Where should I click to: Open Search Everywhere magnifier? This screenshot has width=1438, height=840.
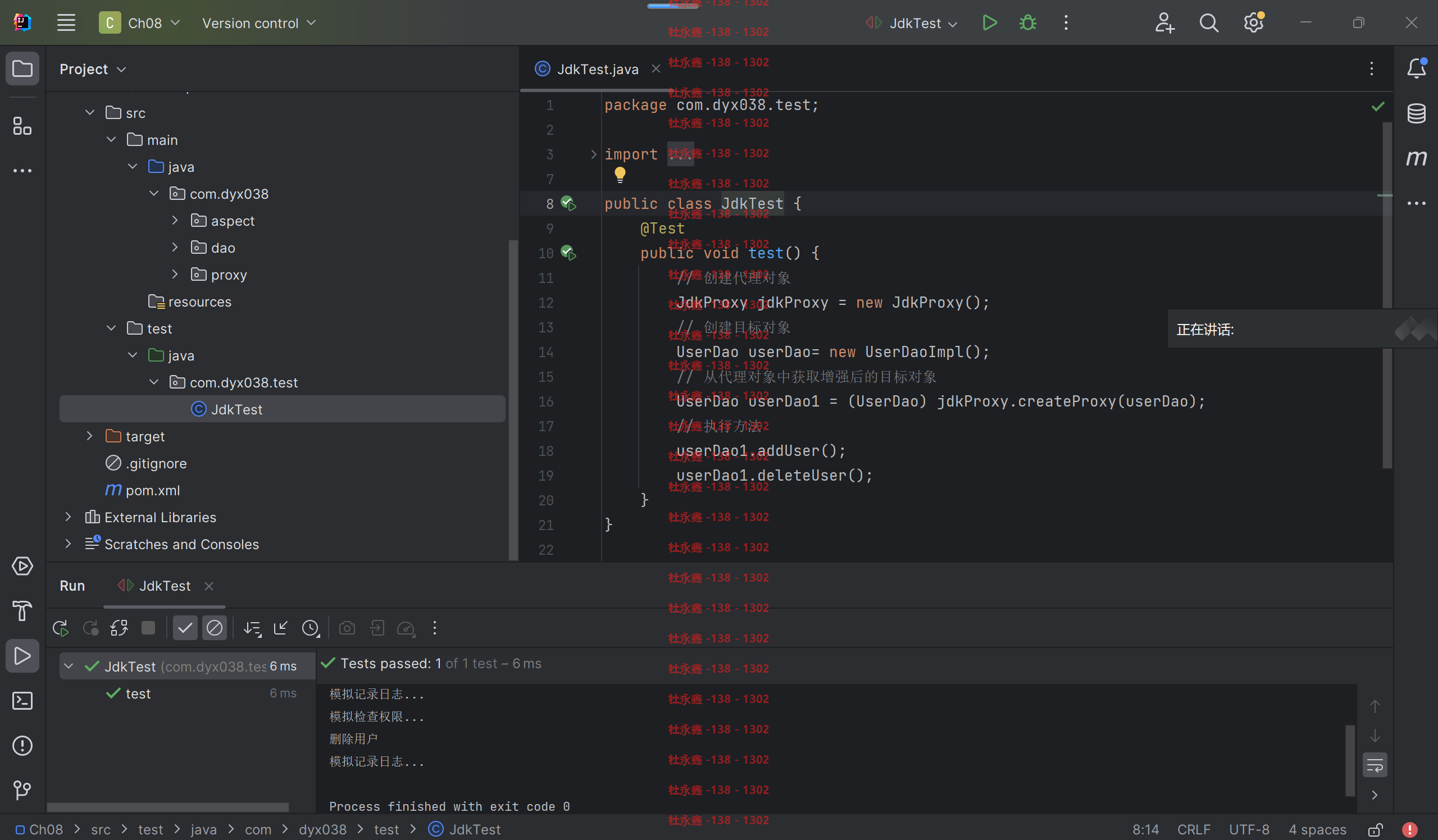click(x=1209, y=23)
